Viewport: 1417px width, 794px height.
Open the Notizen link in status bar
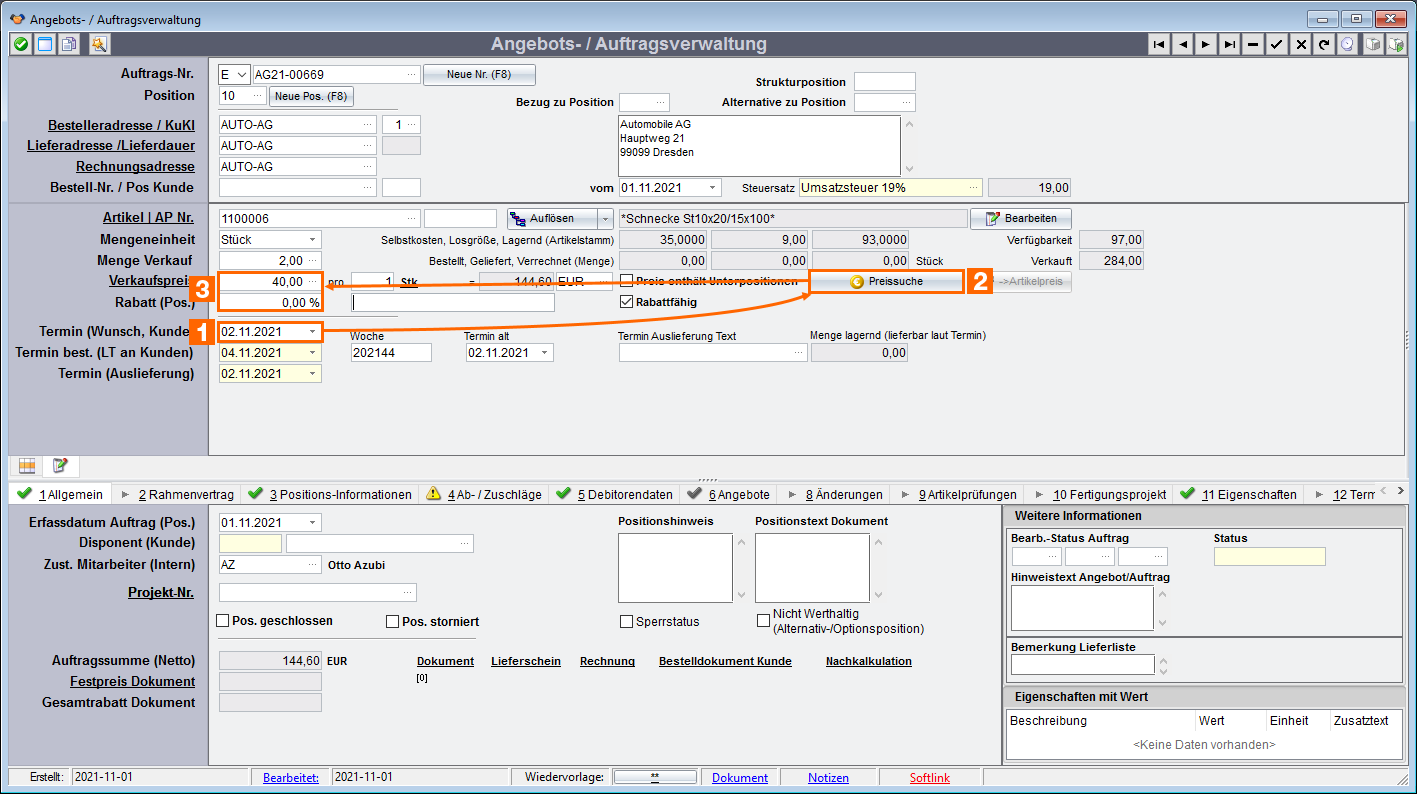(828, 777)
